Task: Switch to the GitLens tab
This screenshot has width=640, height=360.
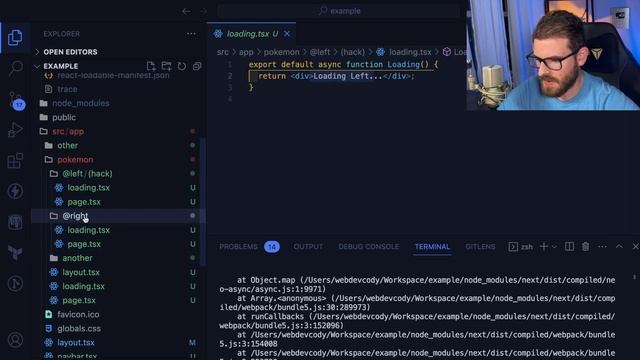Action: pyautogui.click(x=480, y=247)
